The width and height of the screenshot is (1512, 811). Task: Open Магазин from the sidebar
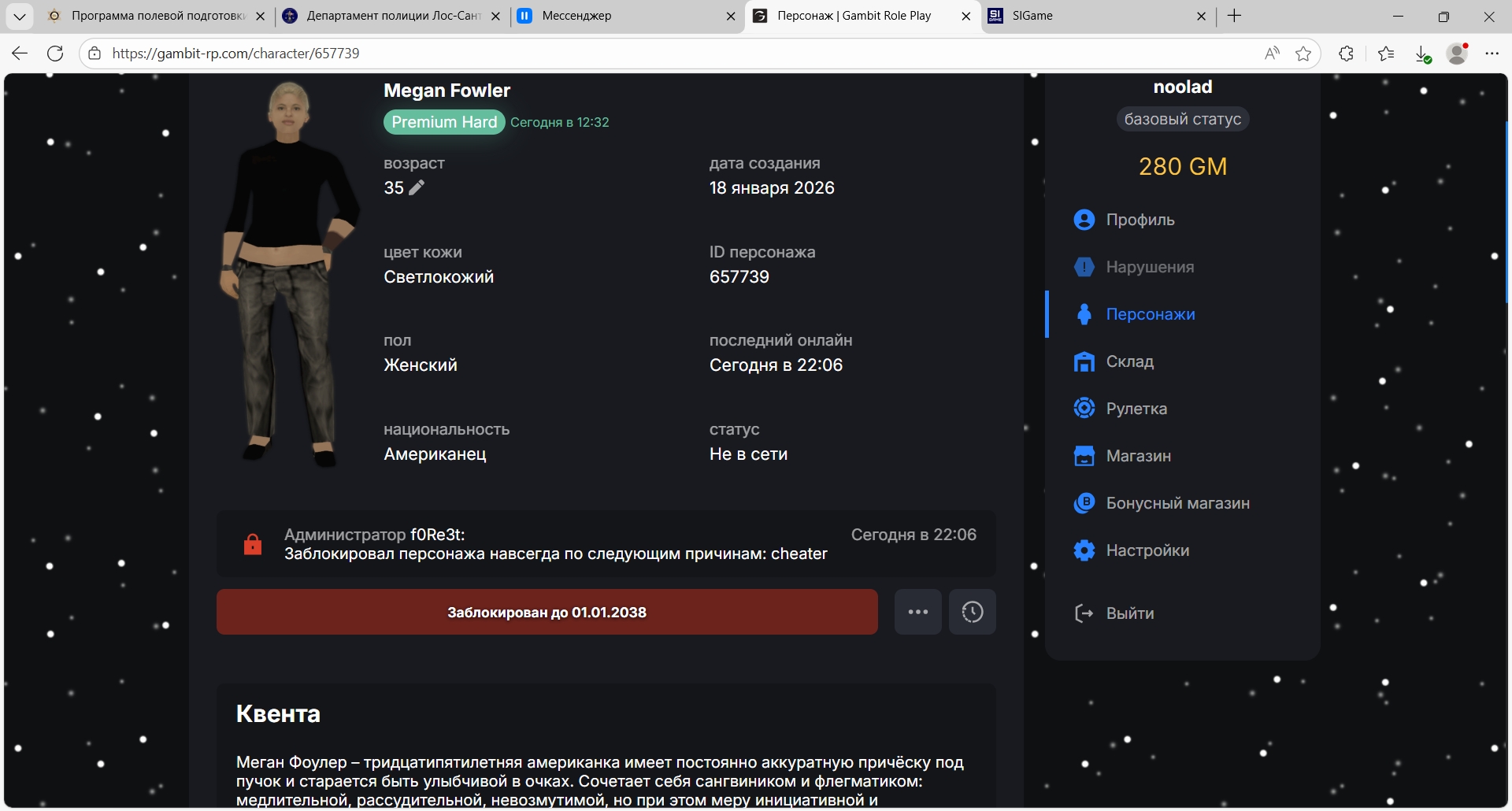click(x=1138, y=456)
